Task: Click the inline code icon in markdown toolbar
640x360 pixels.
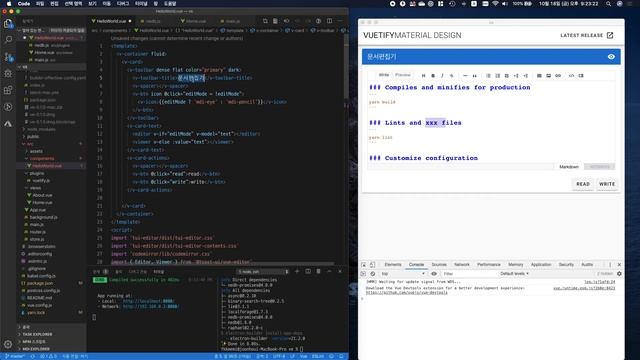Action: (571, 76)
